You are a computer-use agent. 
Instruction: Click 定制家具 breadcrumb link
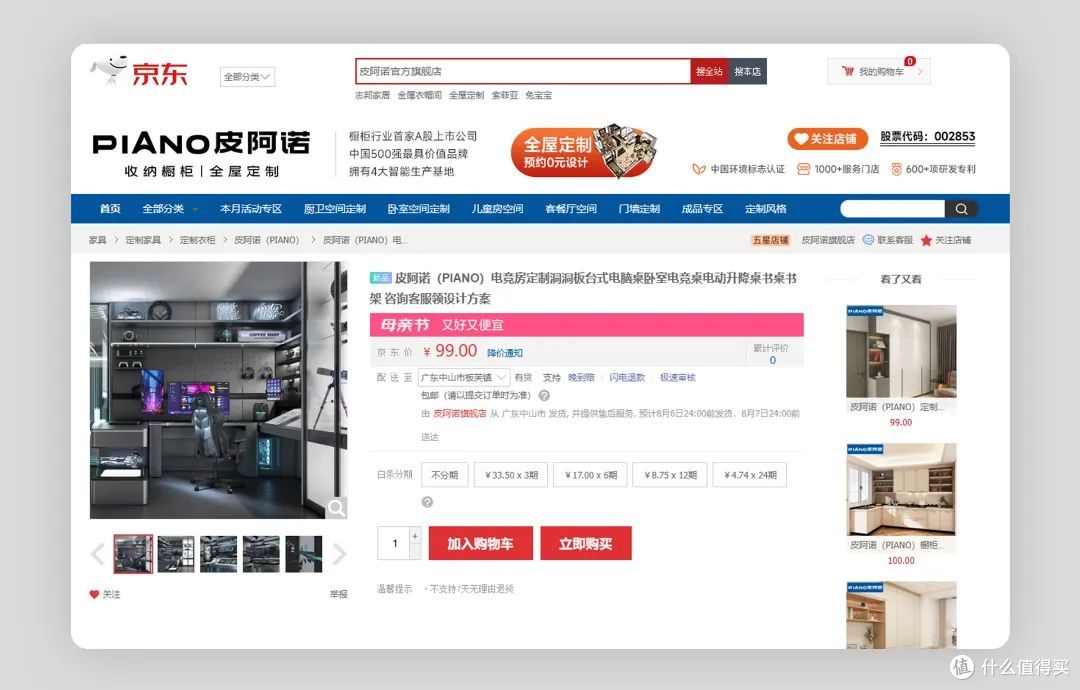click(x=143, y=240)
